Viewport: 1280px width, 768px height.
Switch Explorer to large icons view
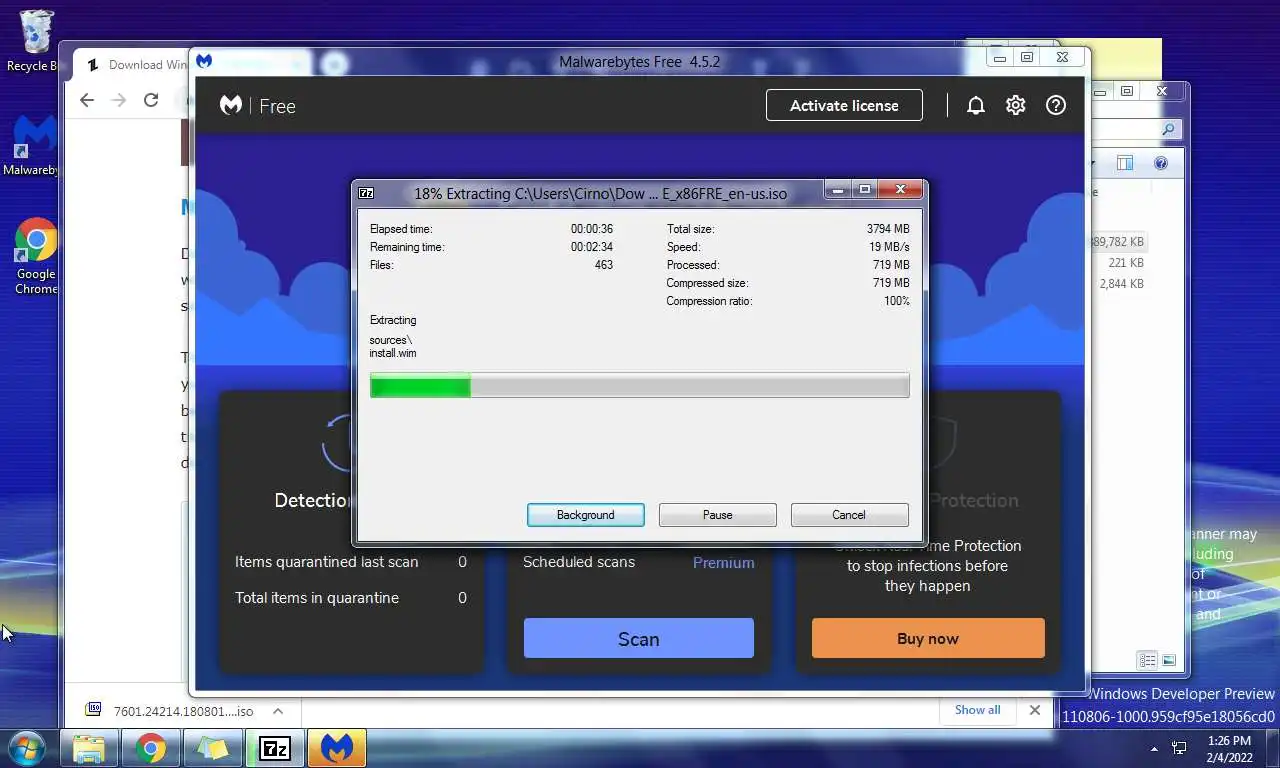[1169, 660]
